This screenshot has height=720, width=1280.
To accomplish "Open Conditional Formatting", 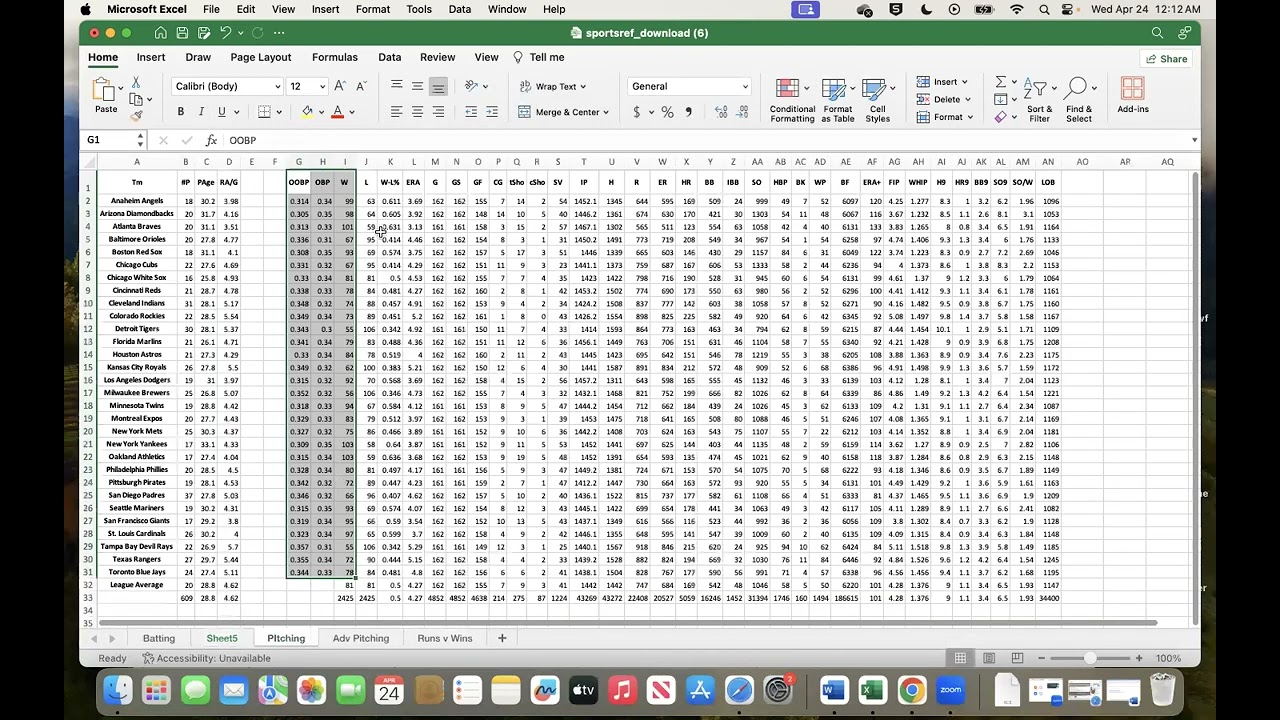I will coord(792,101).
